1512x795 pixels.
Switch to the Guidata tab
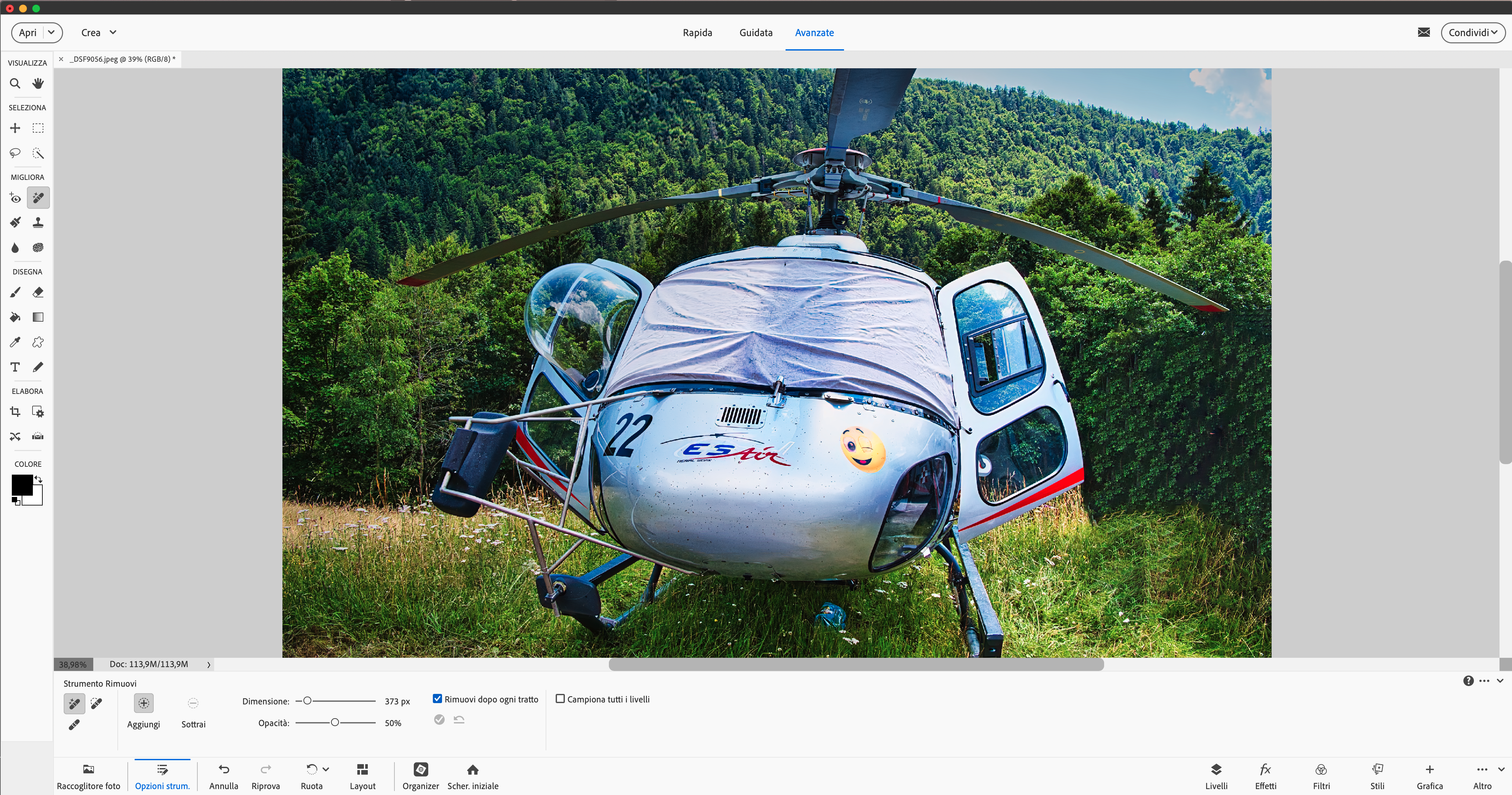coord(755,32)
